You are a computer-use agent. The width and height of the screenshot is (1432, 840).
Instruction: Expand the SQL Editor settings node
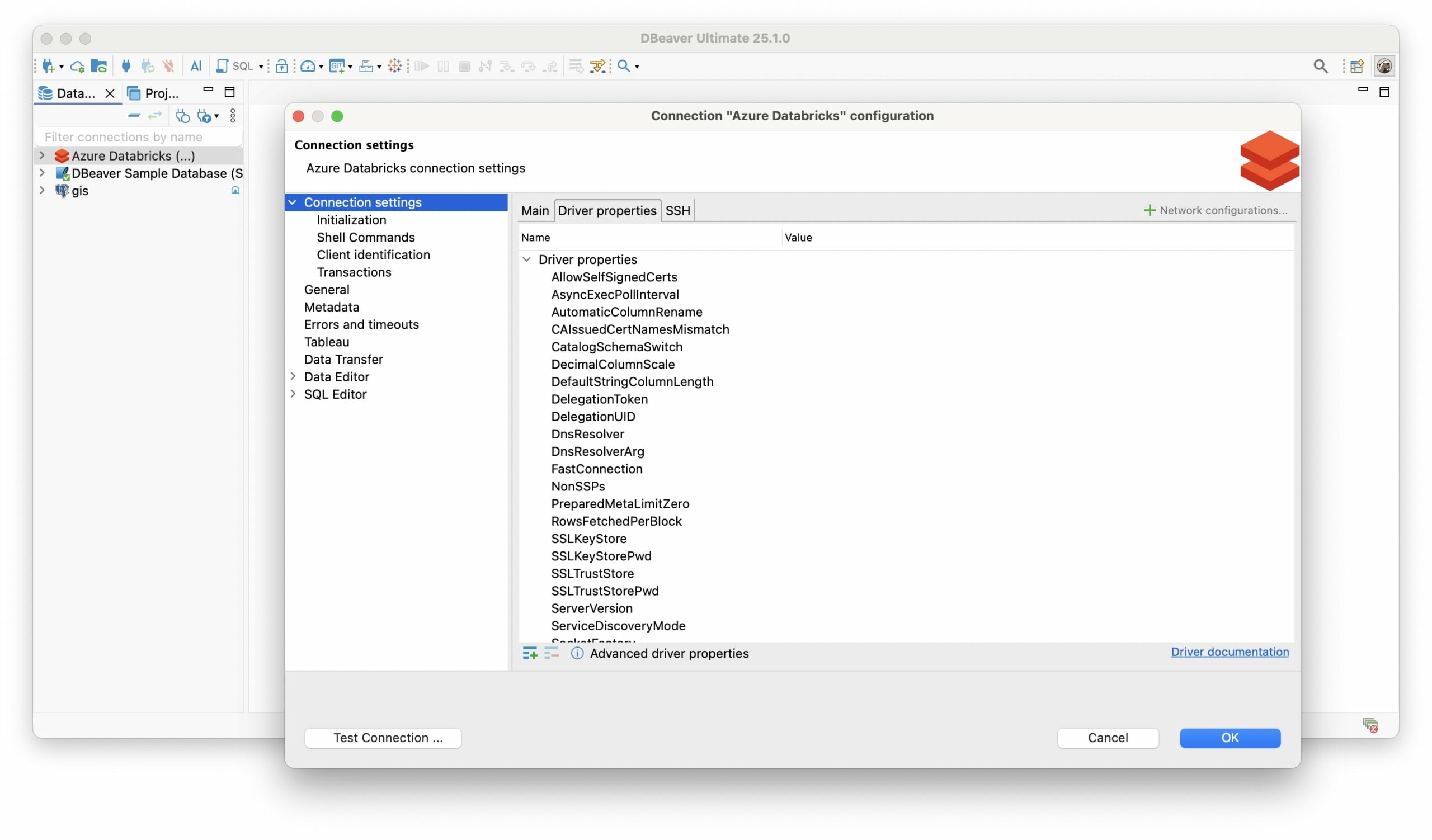(x=293, y=394)
